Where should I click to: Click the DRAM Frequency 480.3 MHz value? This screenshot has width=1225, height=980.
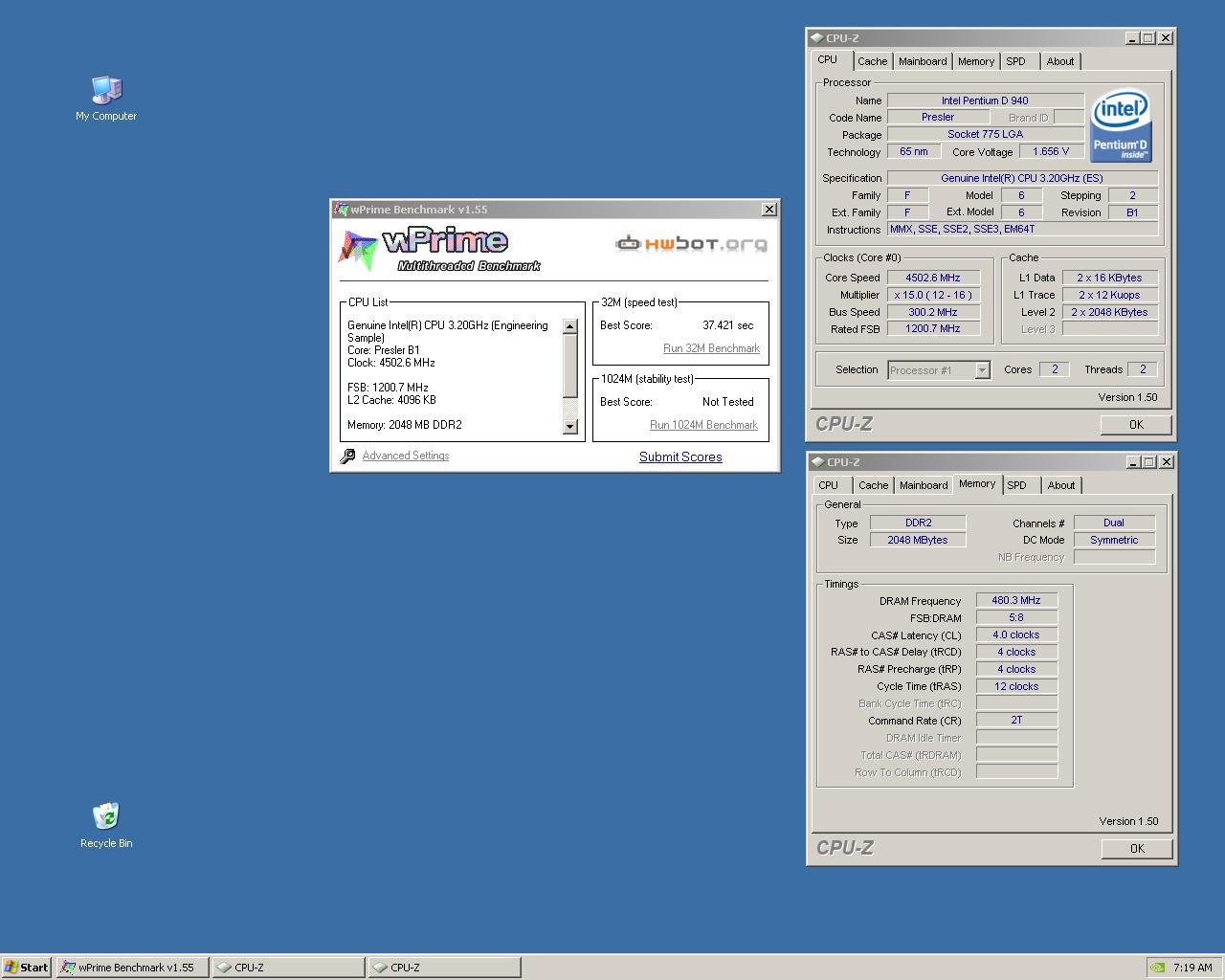tap(1016, 601)
